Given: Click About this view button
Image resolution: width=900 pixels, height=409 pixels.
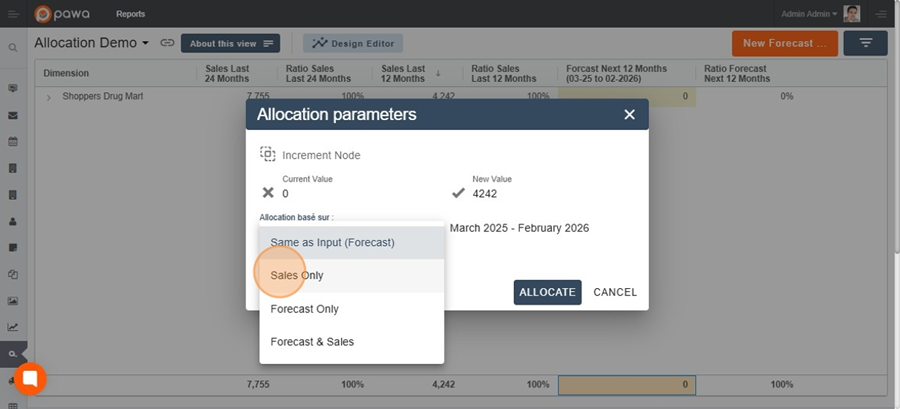Looking at the screenshot, I should (x=230, y=44).
